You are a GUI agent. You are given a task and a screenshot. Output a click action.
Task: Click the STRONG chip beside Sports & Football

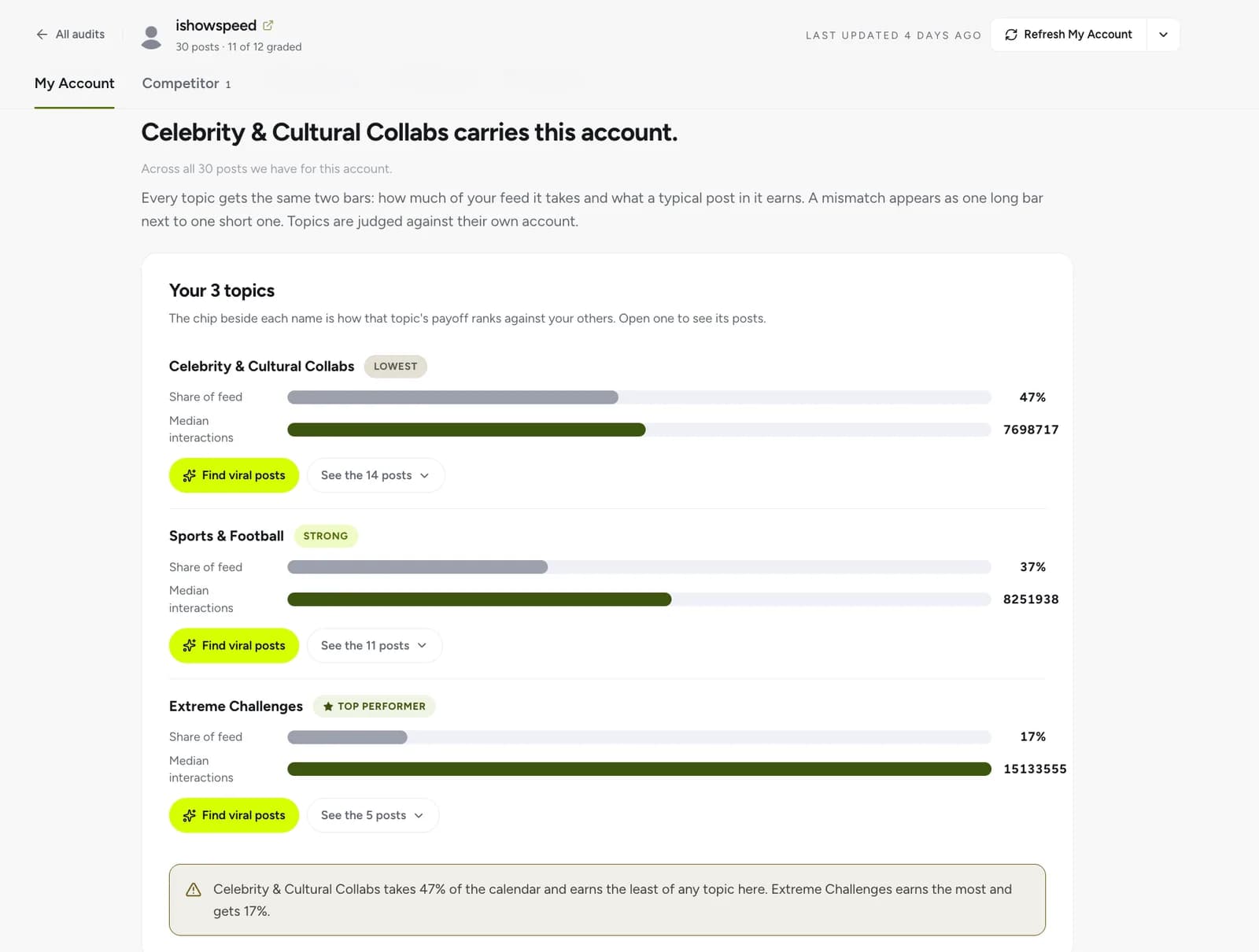(x=326, y=536)
